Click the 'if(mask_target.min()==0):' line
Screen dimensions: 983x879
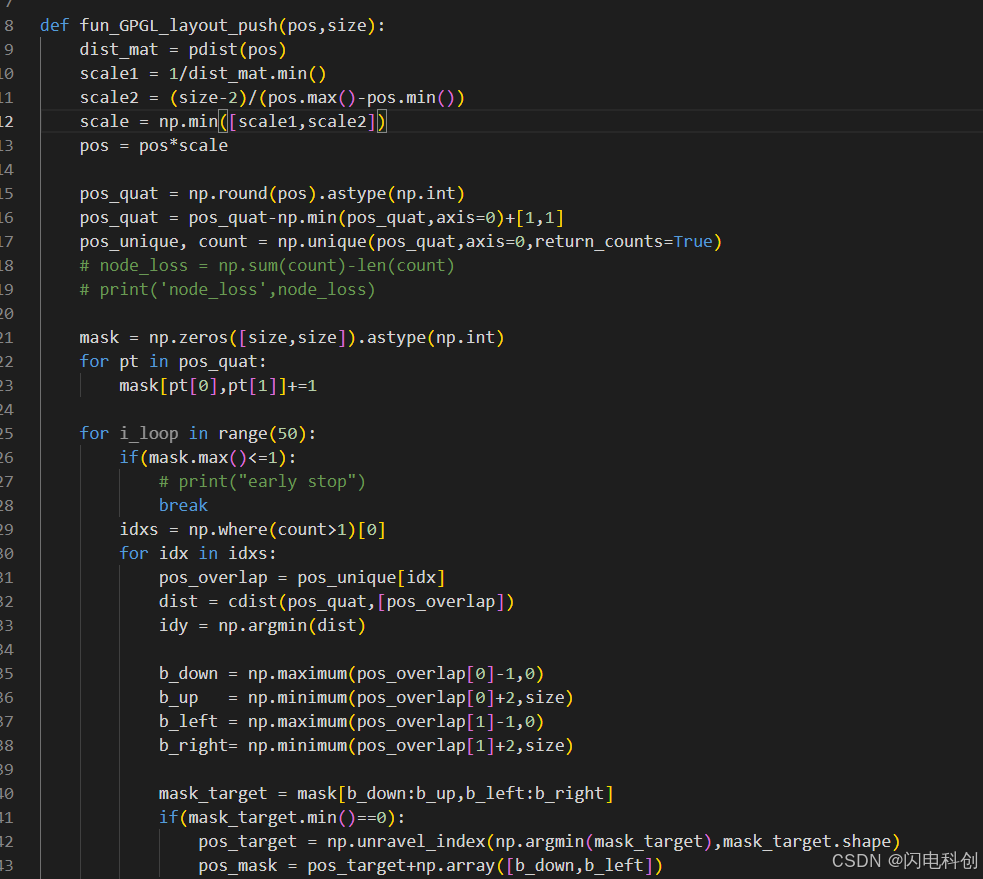pyautogui.click(x=281, y=818)
